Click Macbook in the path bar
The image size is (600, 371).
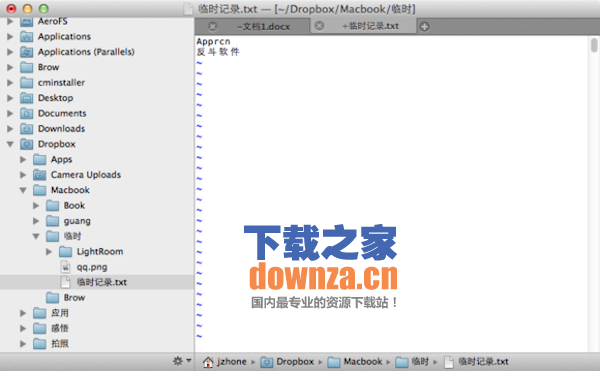coord(355,361)
